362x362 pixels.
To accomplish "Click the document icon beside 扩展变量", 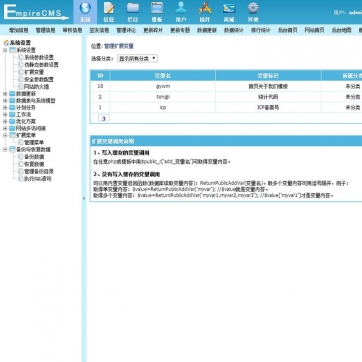I will (21, 72).
